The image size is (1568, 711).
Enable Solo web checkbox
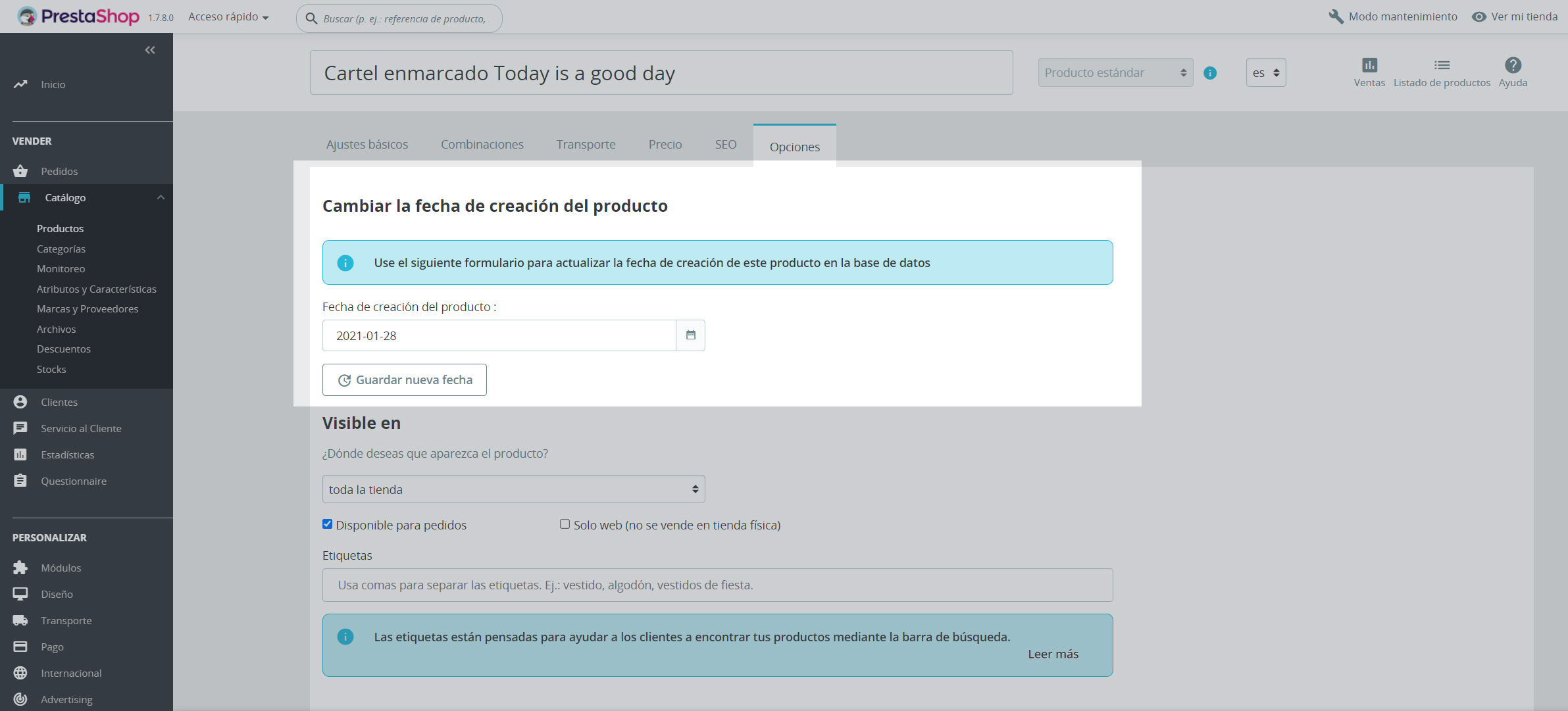565,524
